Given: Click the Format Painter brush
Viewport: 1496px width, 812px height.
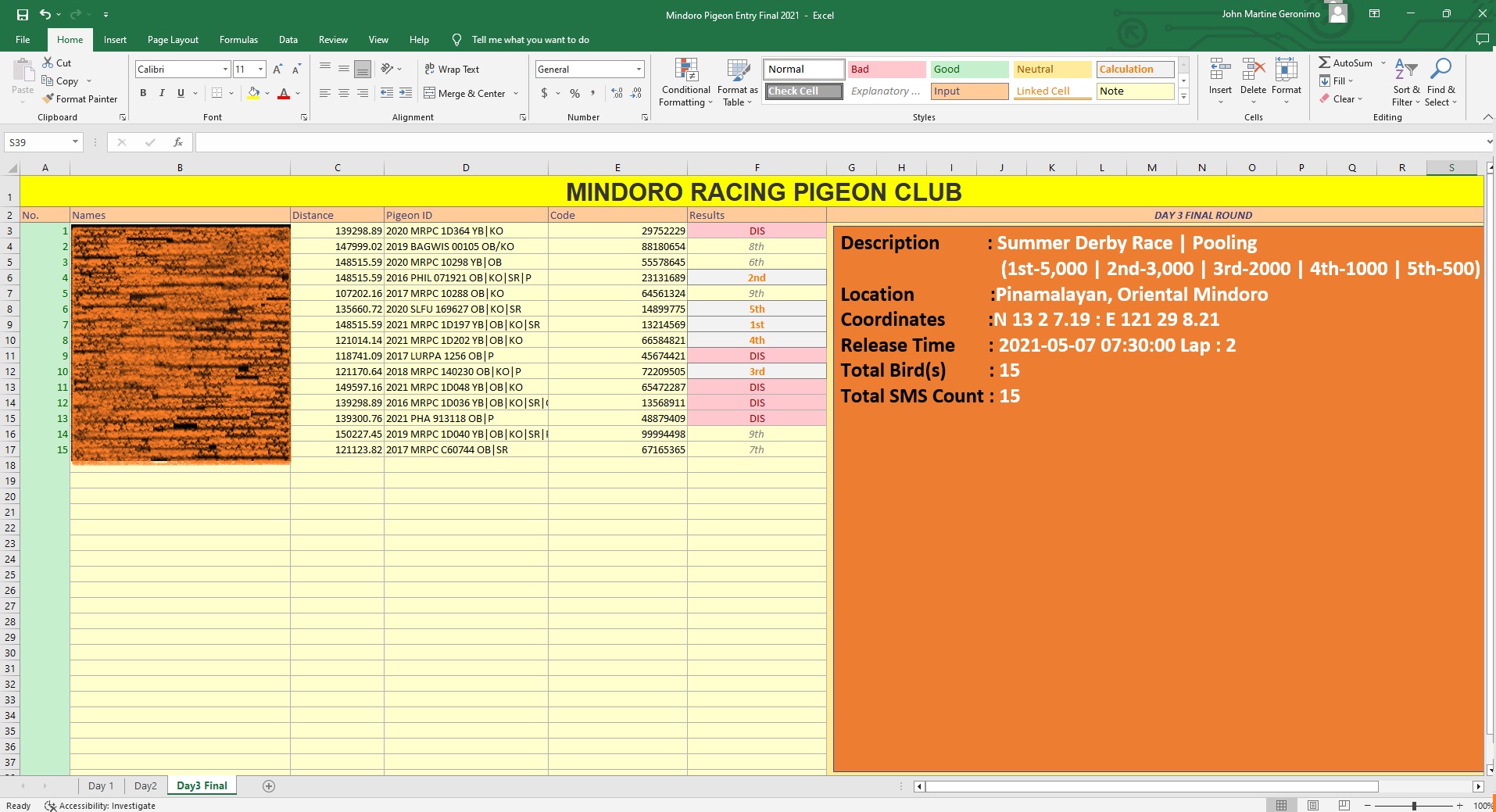Looking at the screenshot, I should point(48,98).
